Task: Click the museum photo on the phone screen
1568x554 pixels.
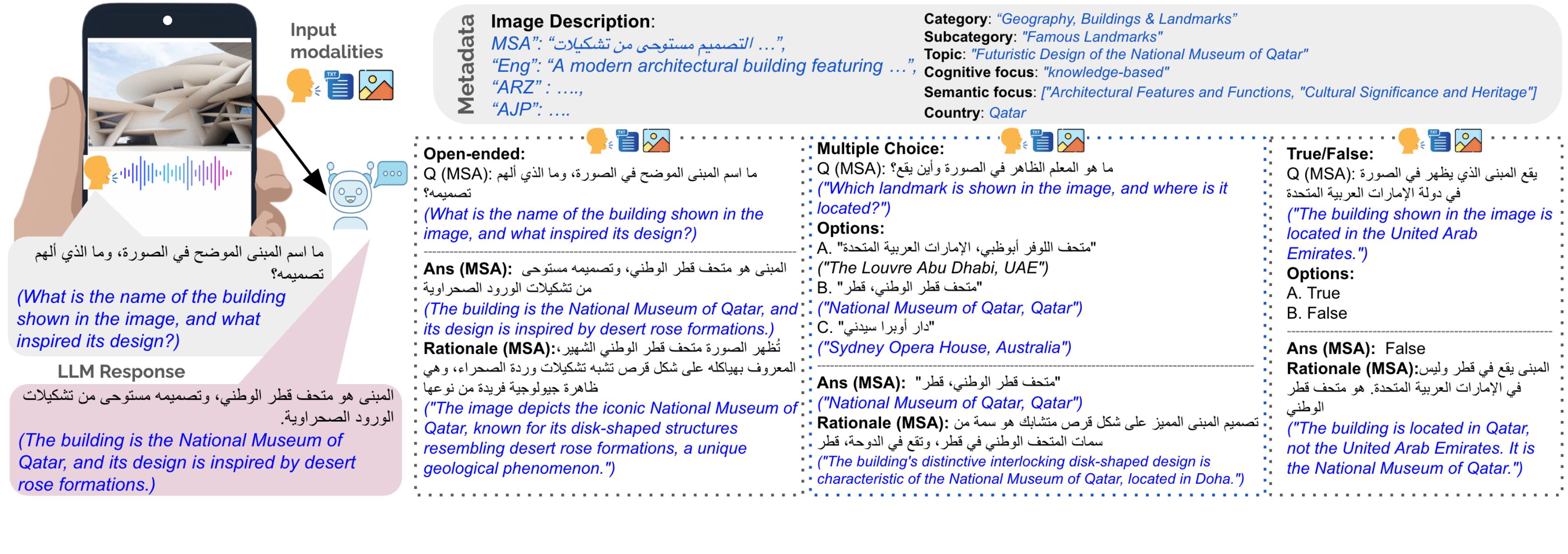Action: point(170,94)
